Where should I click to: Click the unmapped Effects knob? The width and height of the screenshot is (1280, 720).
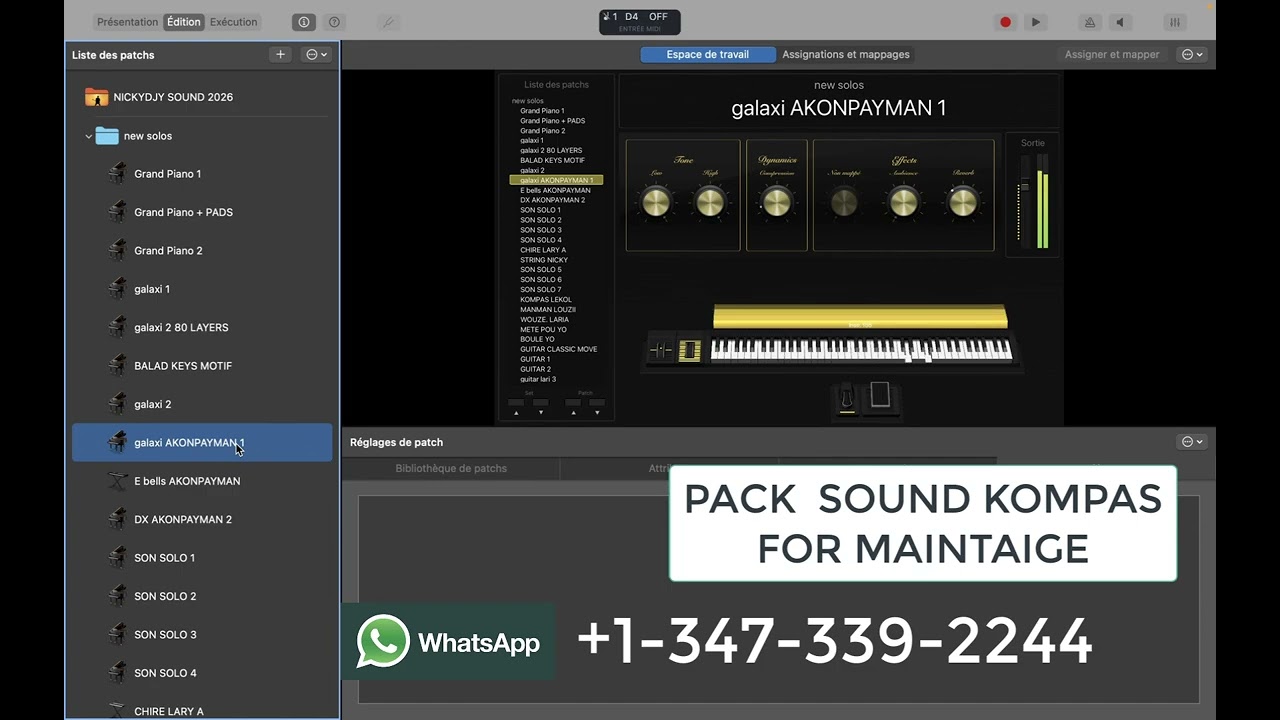[x=844, y=202]
